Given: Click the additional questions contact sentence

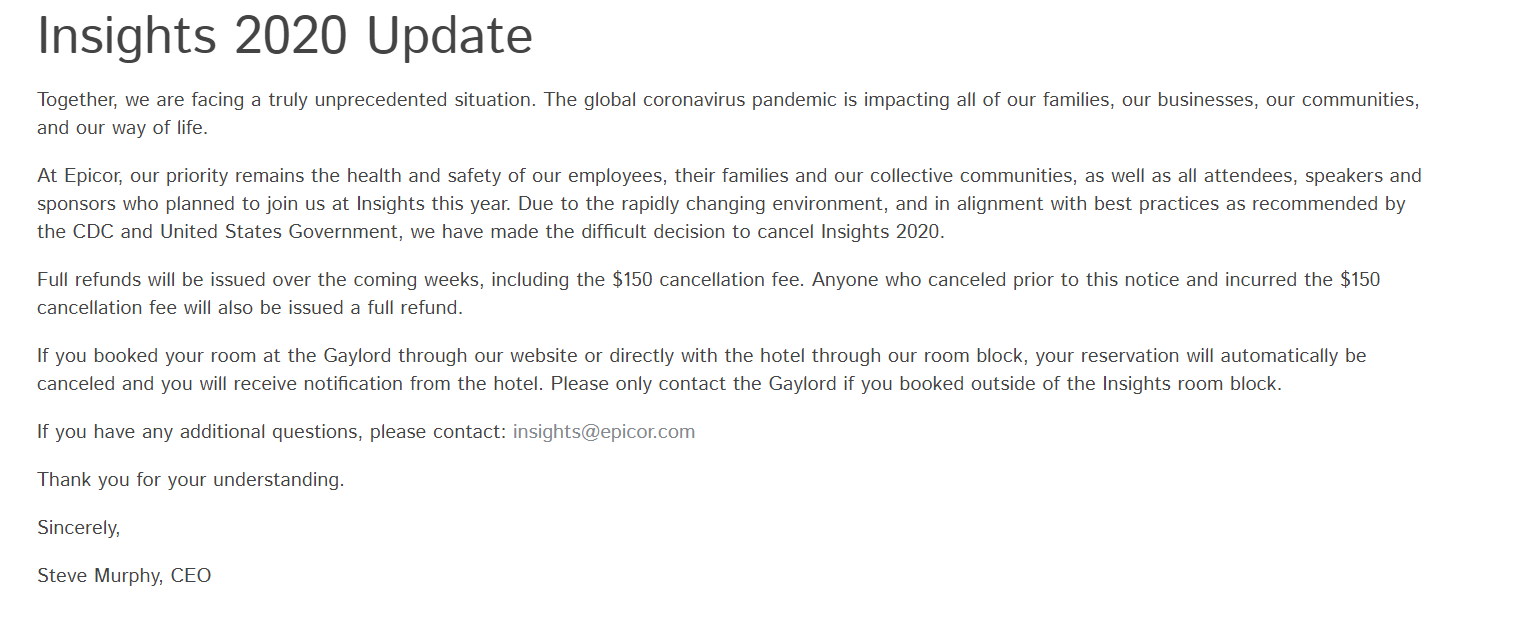Looking at the screenshot, I should click(x=366, y=432).
